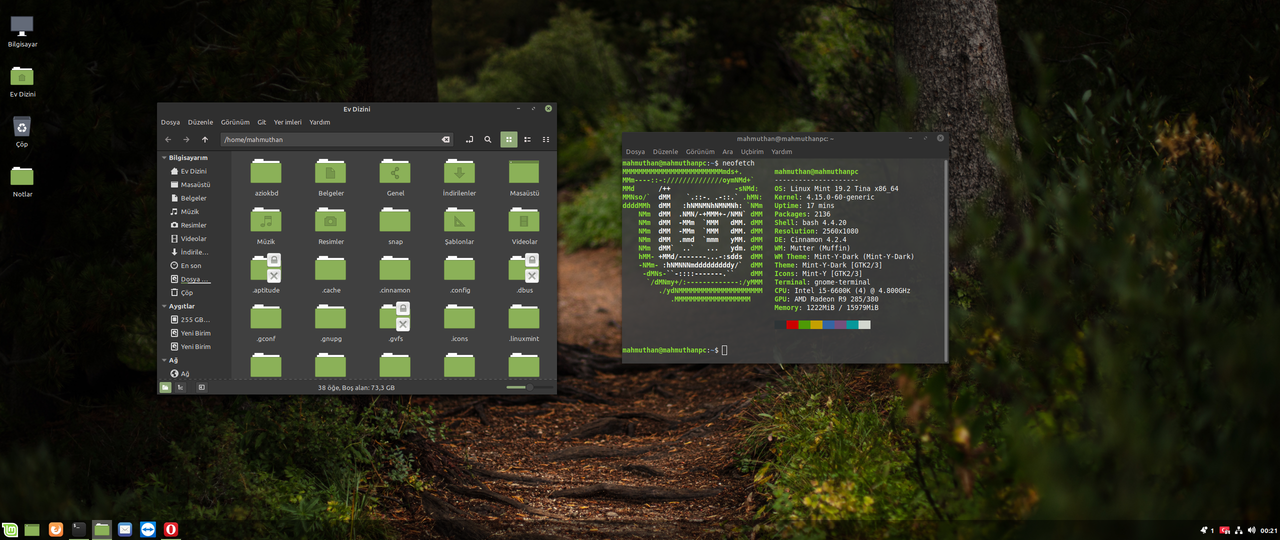The height and width of the screenshot is (540, 1280).
Task: Open the terminal's Uçbirim menu
Action: [752, 152]
